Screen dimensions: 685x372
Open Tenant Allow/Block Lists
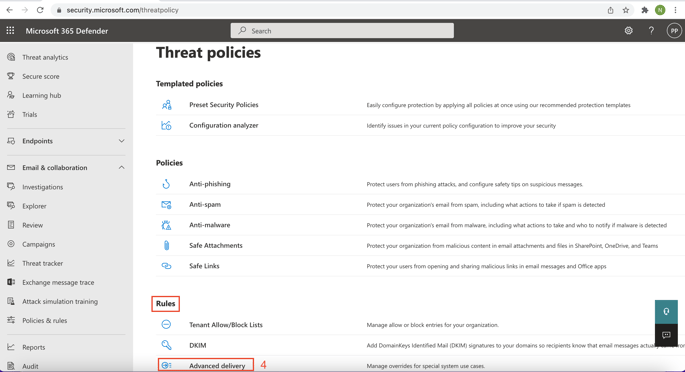226,324
